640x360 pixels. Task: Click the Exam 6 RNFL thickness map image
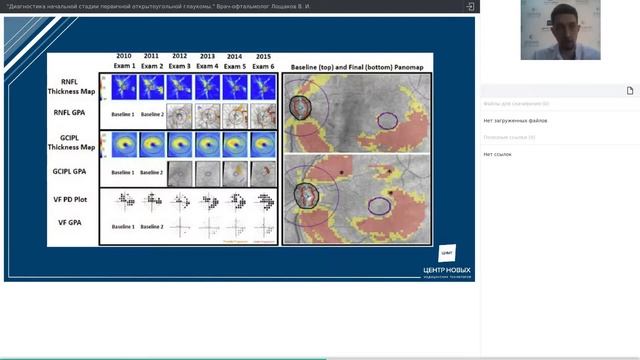click(263, 87)
